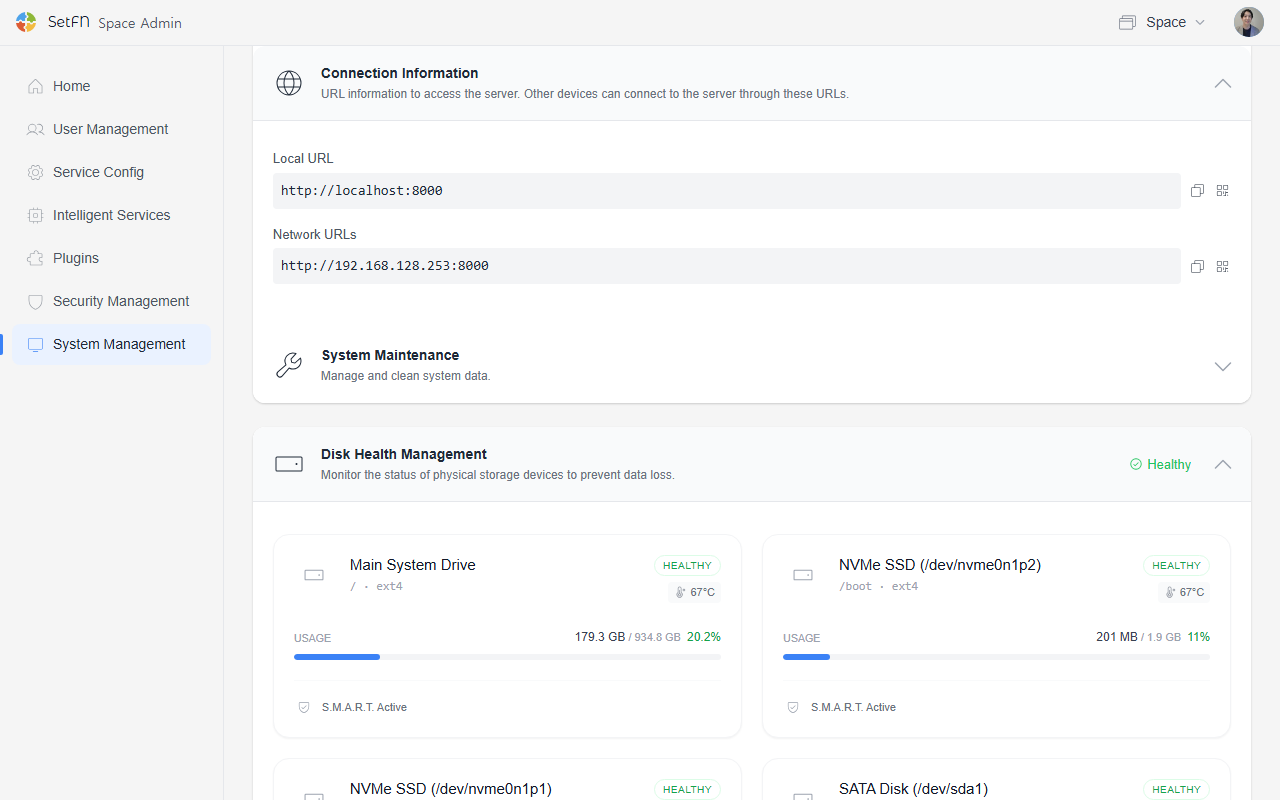Click the Plugins puzzle icon
This screenshot has width=1280, height=800.
pyautogui.click(x=36, y=258)
